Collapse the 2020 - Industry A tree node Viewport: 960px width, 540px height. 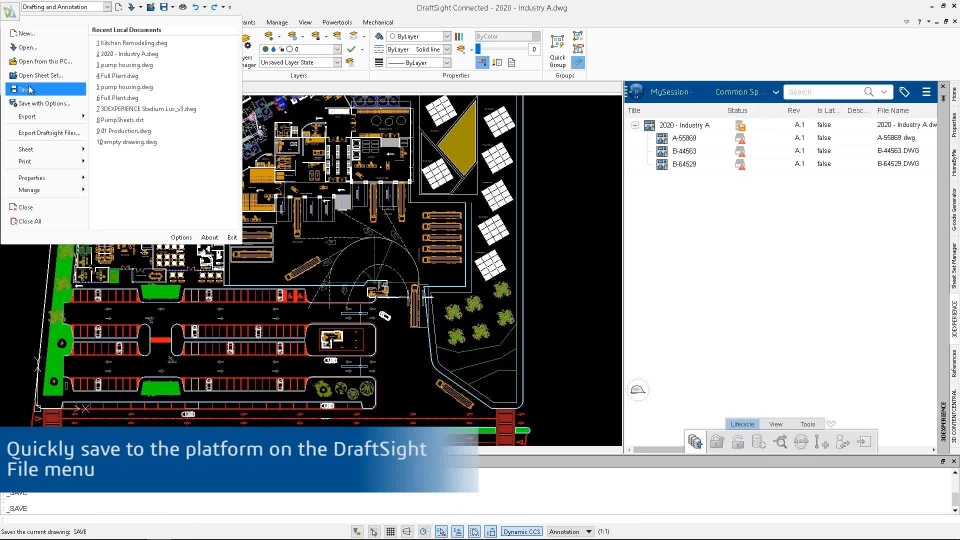click(x=635, y=125)
